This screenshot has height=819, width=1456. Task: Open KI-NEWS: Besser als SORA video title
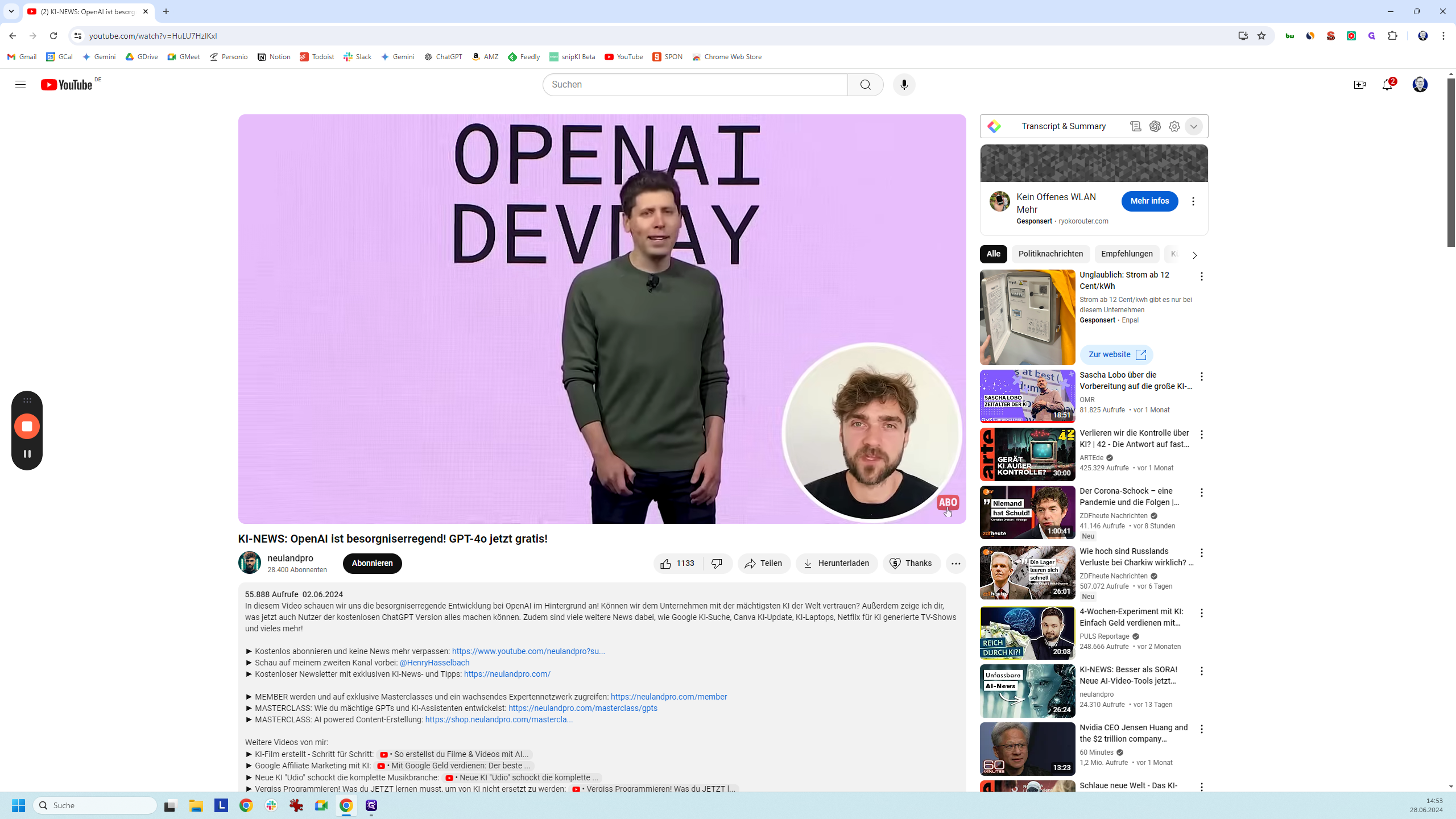(x=1128, y=675)
